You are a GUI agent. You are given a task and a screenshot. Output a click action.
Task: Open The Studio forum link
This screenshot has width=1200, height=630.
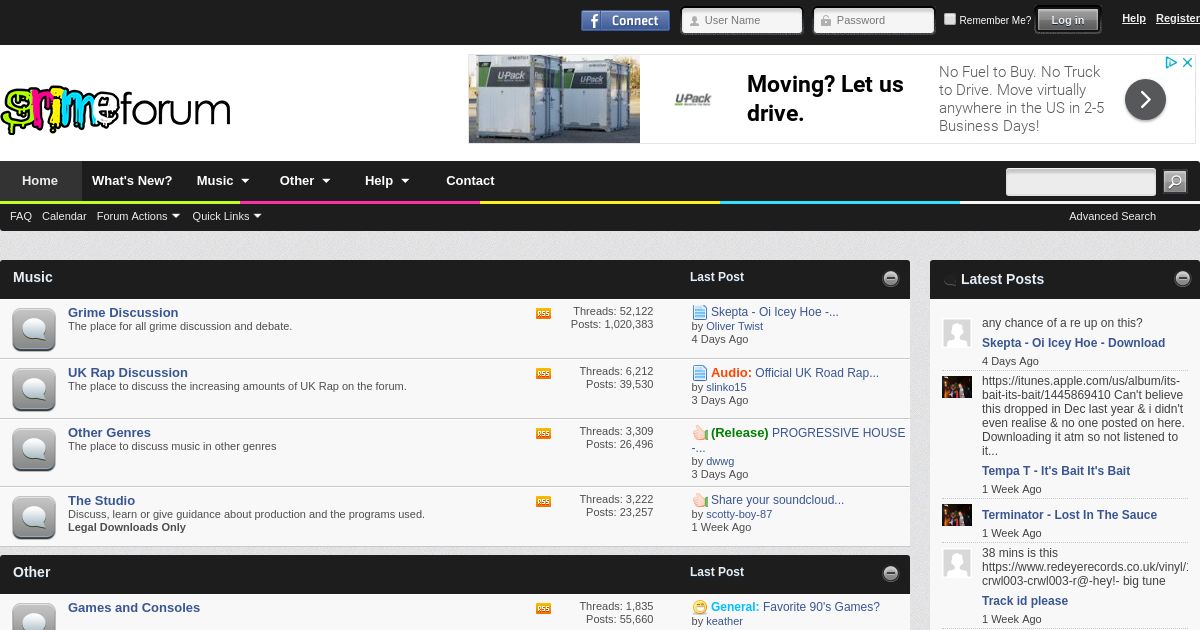click(101, 501)
